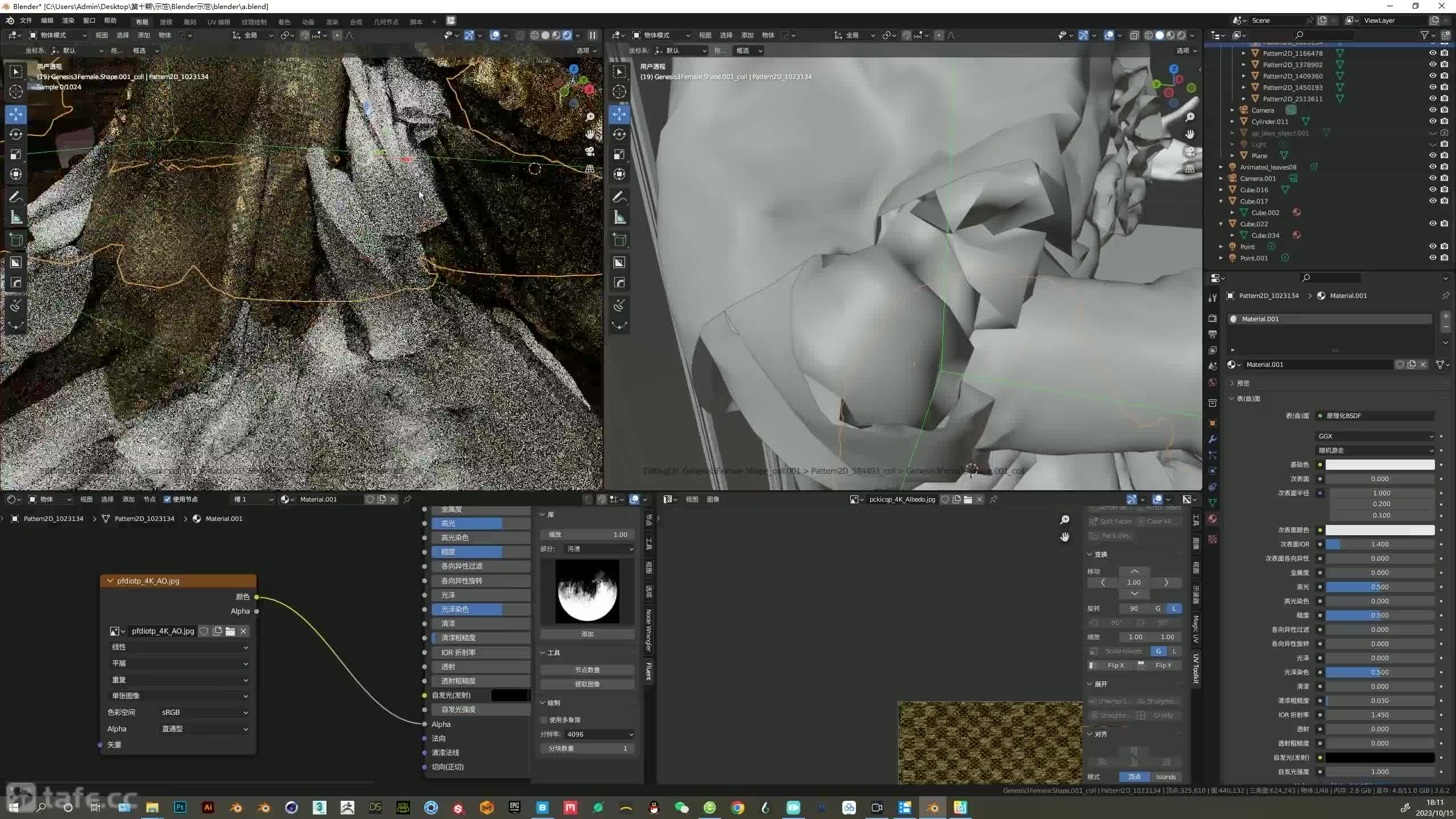1456x819 pixels.
Task: Click the Flip X button in UV Toolkit
Action: (1115, 665)
